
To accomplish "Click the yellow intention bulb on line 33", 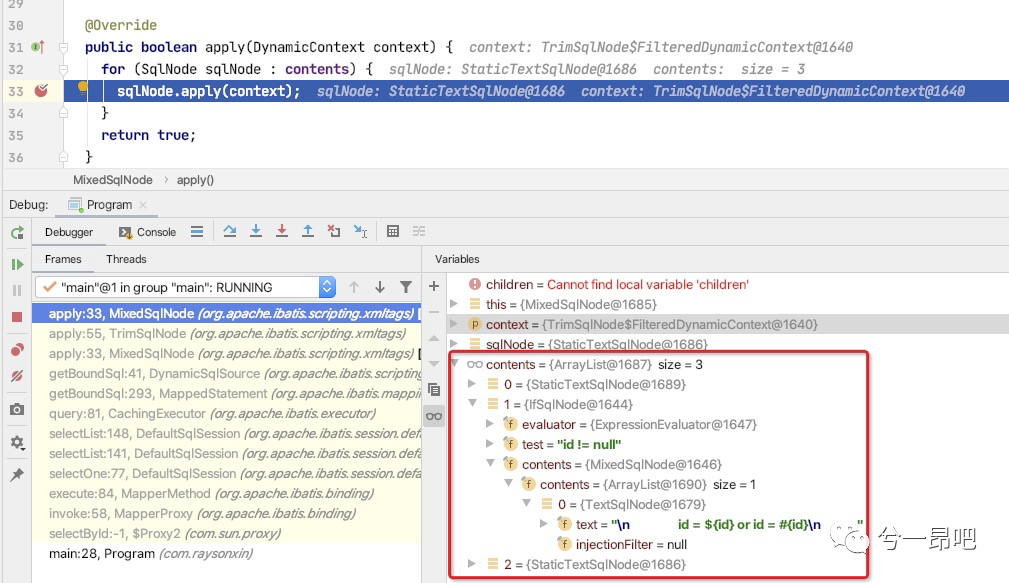I will click(82, 87).
